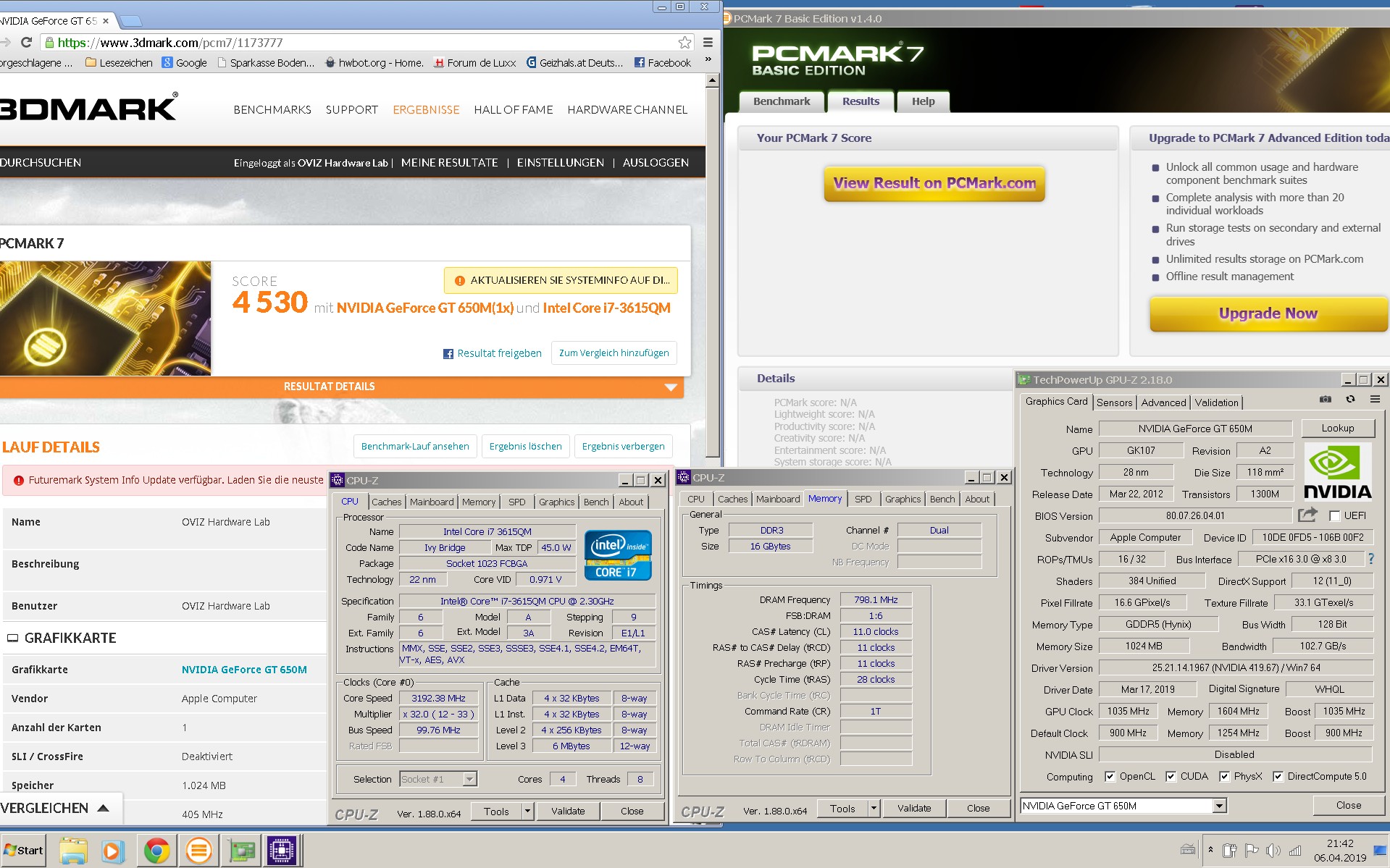Toggle the UEFI checkbox in GPU-Z
The image size is (1390, 868).
(1334, 515)
